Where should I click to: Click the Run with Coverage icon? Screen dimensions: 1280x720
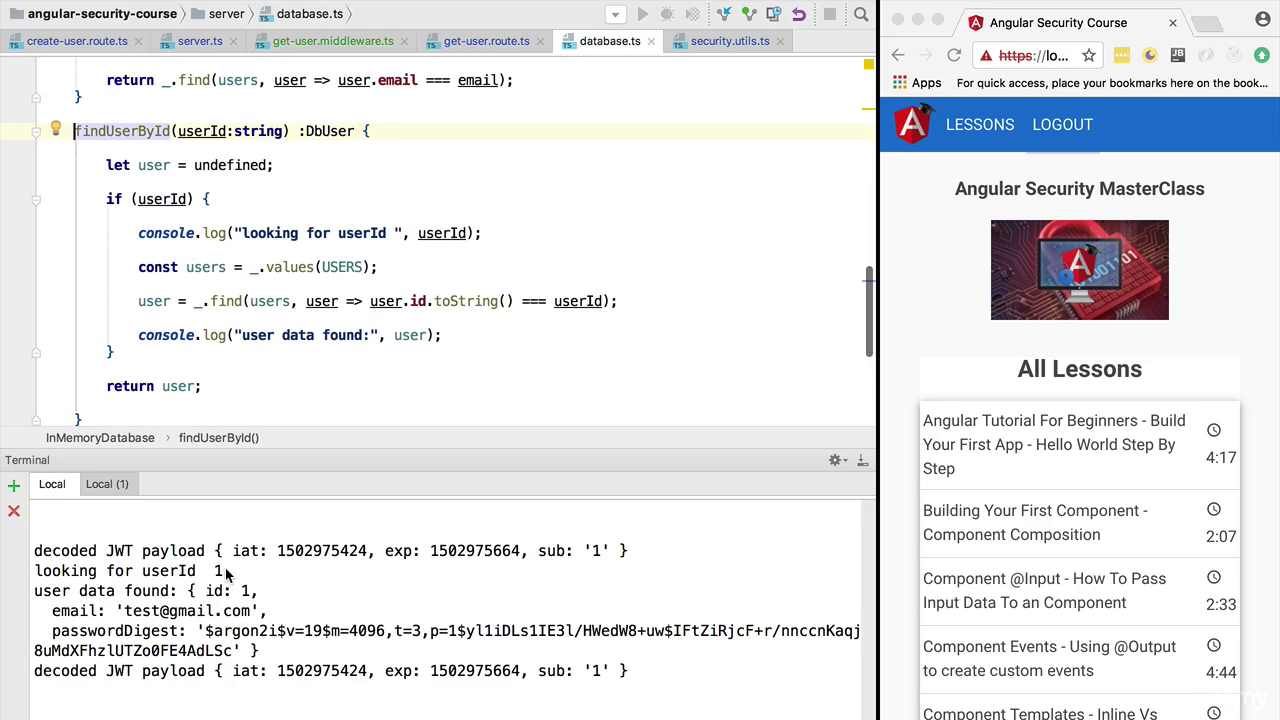tap(692, 14)
